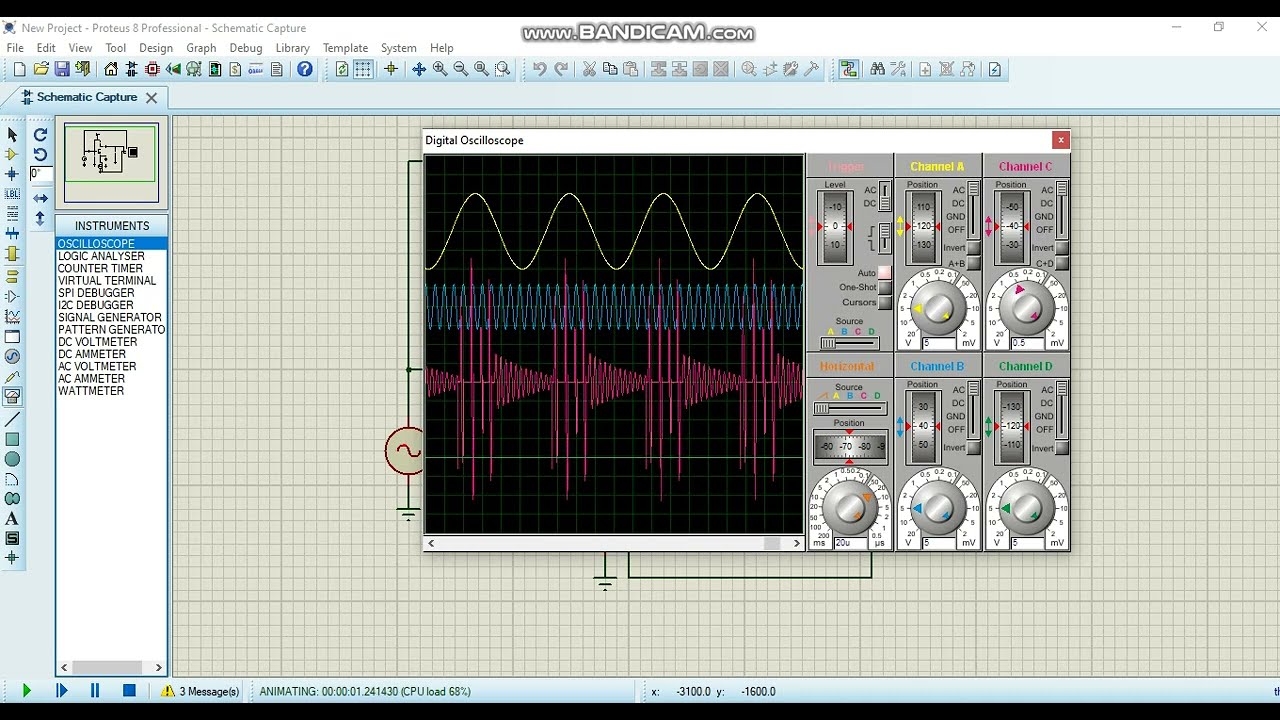Click the Horizontal timebase value field
The width and height of the screenshot is (1280, 720).
(850, 543)
